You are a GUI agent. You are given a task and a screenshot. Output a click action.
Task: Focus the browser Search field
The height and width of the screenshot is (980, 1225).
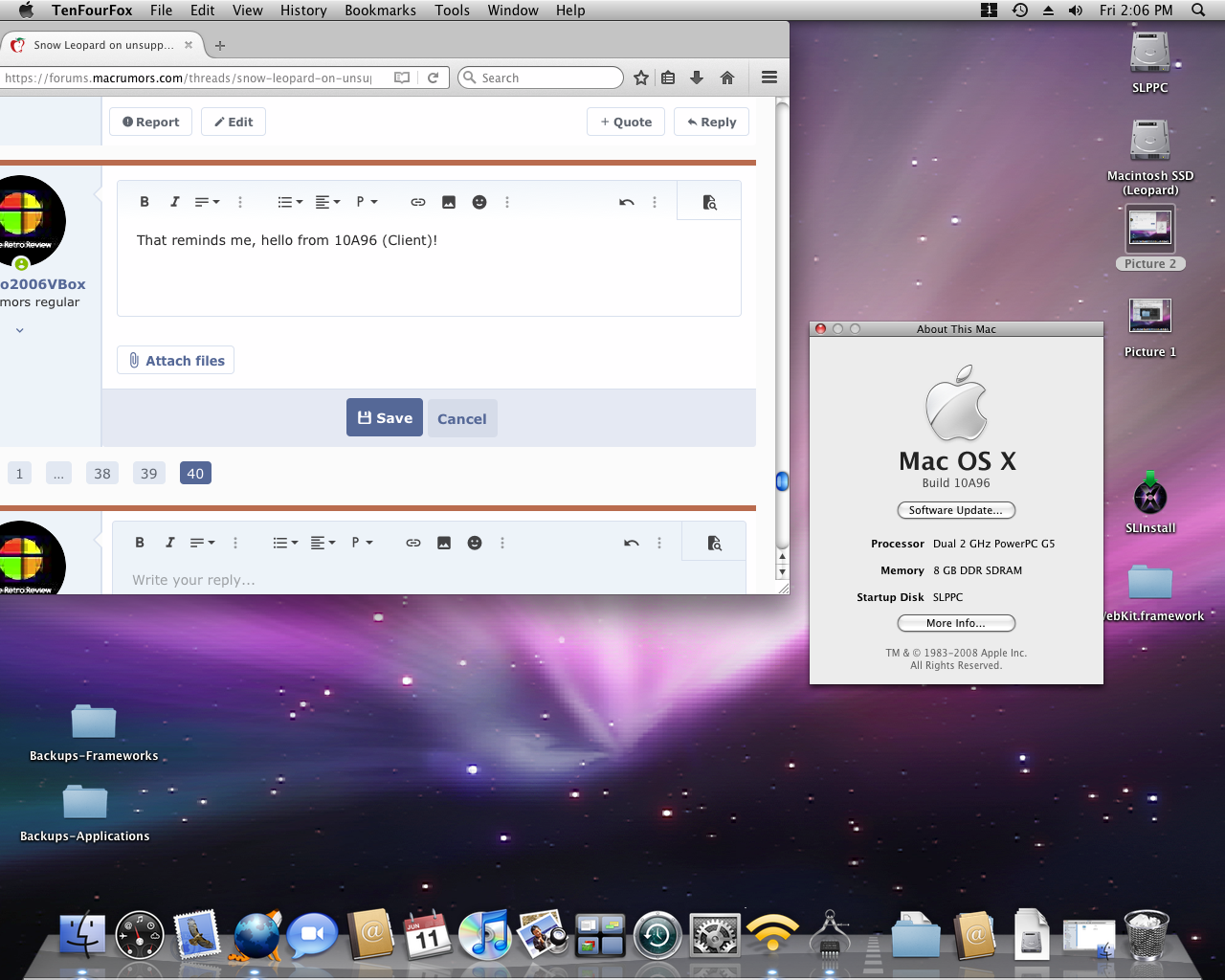[x=541, y=78]
